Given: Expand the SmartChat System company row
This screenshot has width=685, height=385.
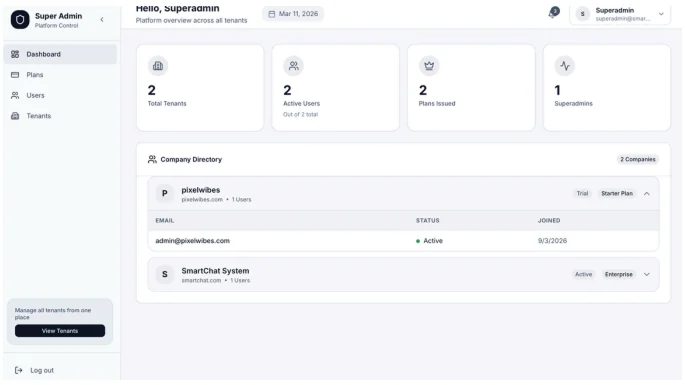Looking at the screenshot, I should click(x=647, y=274).
